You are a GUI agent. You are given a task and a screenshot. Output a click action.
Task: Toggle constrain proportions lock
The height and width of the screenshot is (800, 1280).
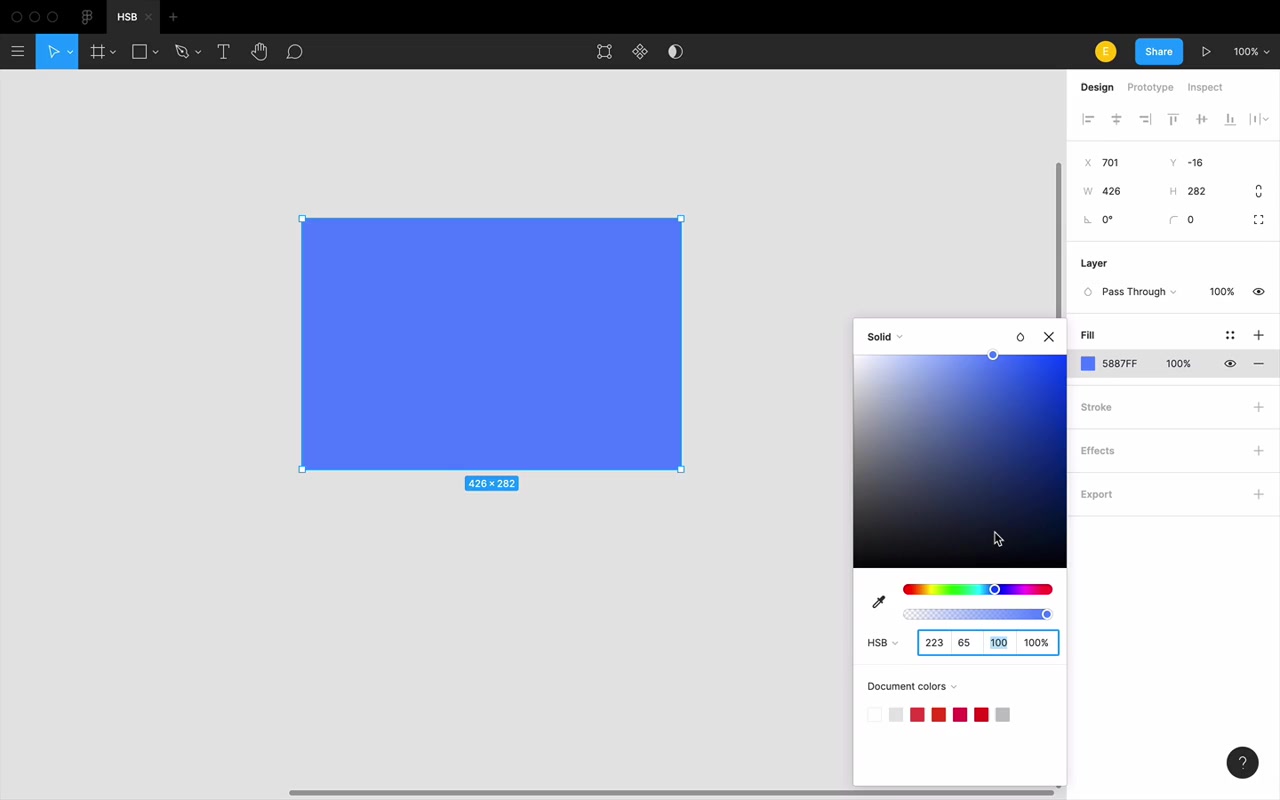[1258, 191]
